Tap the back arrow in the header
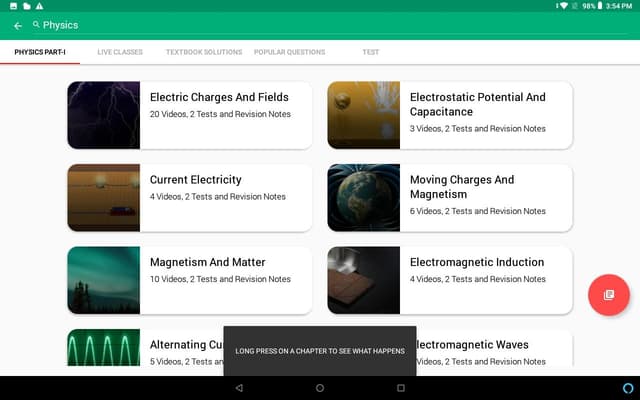The image size is (640, 400). point(18,26)
